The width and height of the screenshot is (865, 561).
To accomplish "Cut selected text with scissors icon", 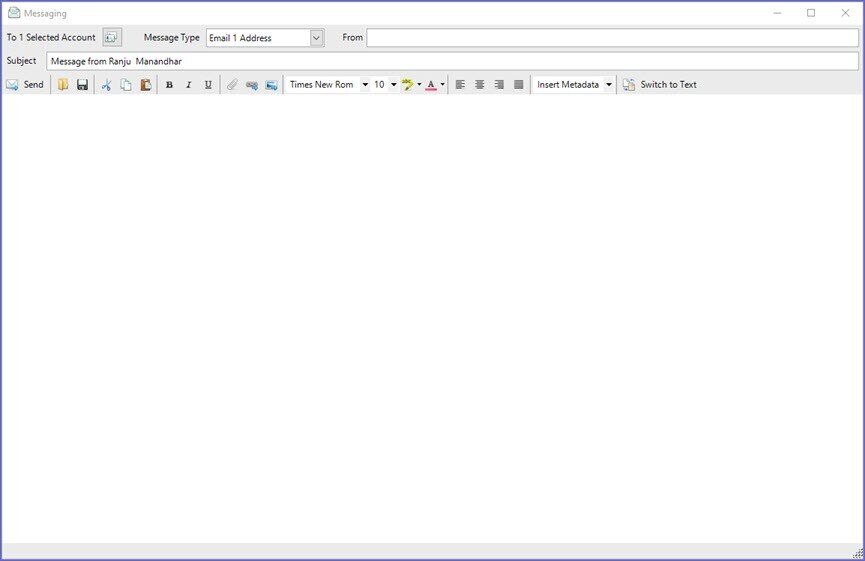I will (x=106, y=84).
